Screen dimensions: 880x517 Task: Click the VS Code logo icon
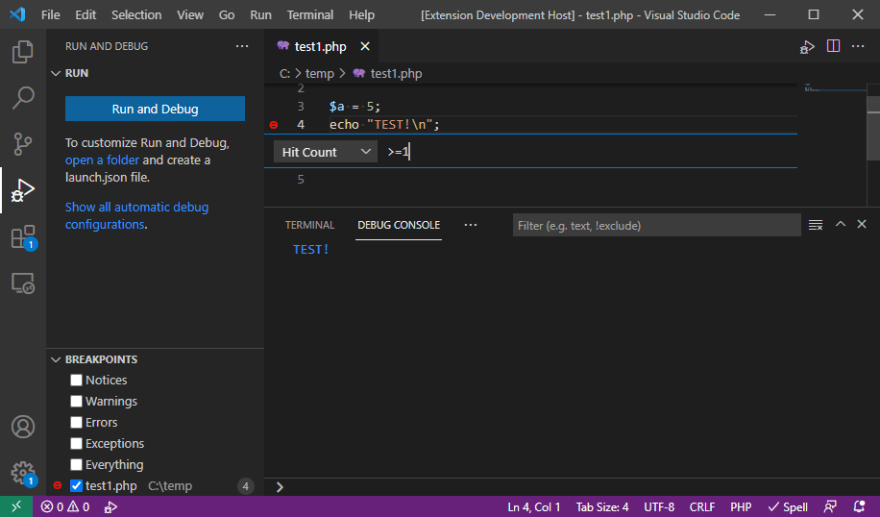[x=17, y=15]
